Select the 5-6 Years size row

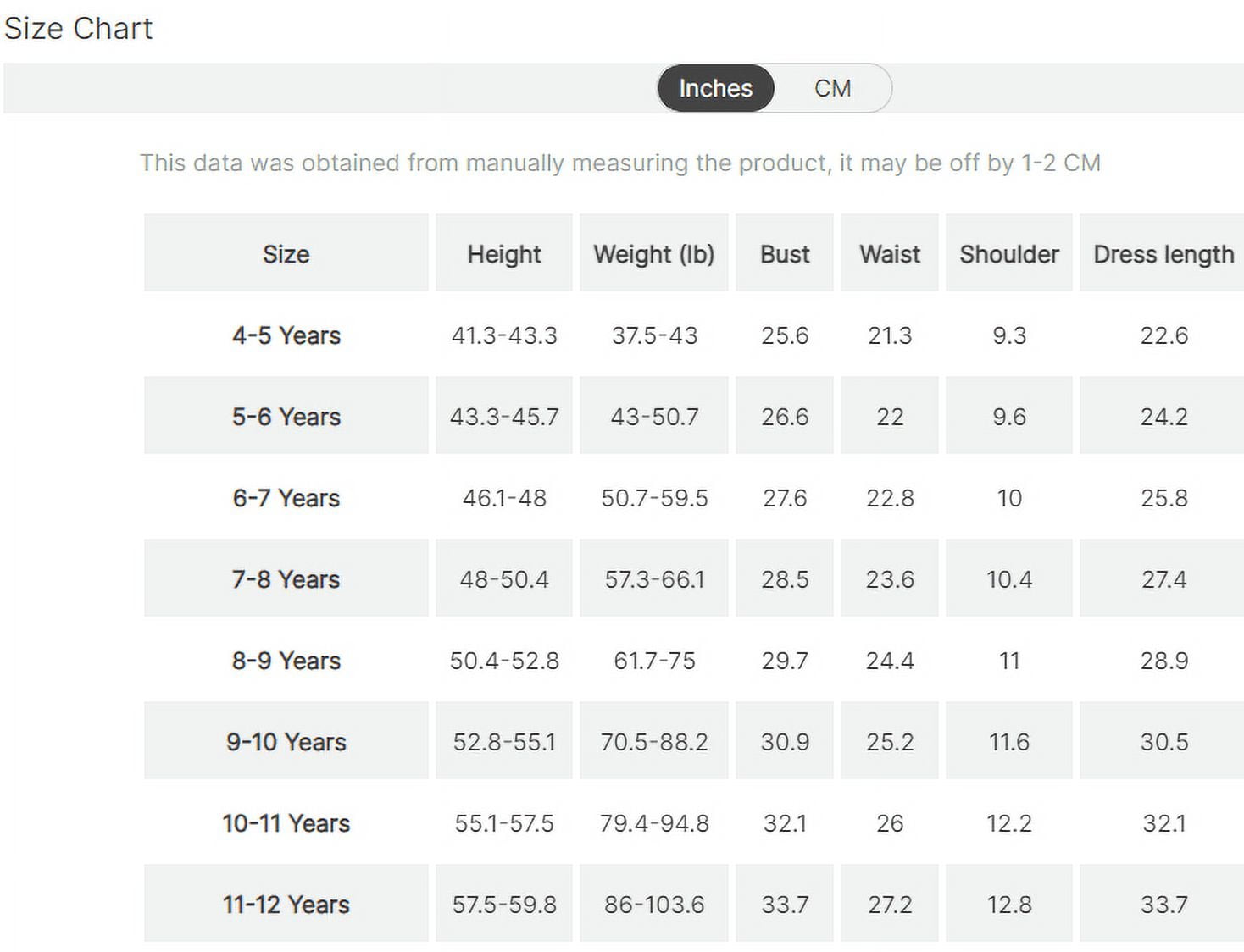[x=694, y=416]
